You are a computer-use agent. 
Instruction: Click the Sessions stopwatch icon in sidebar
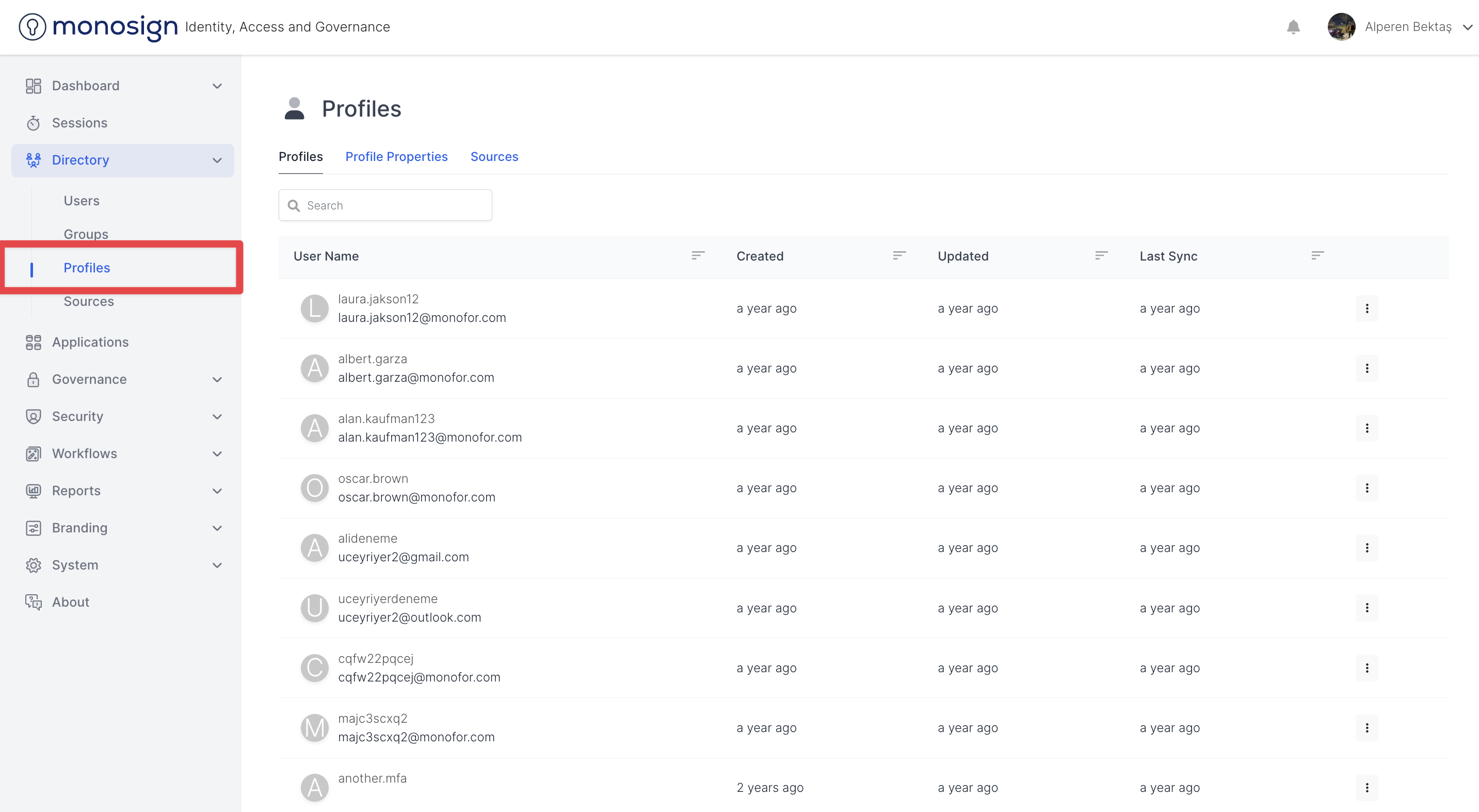(34, 123)
